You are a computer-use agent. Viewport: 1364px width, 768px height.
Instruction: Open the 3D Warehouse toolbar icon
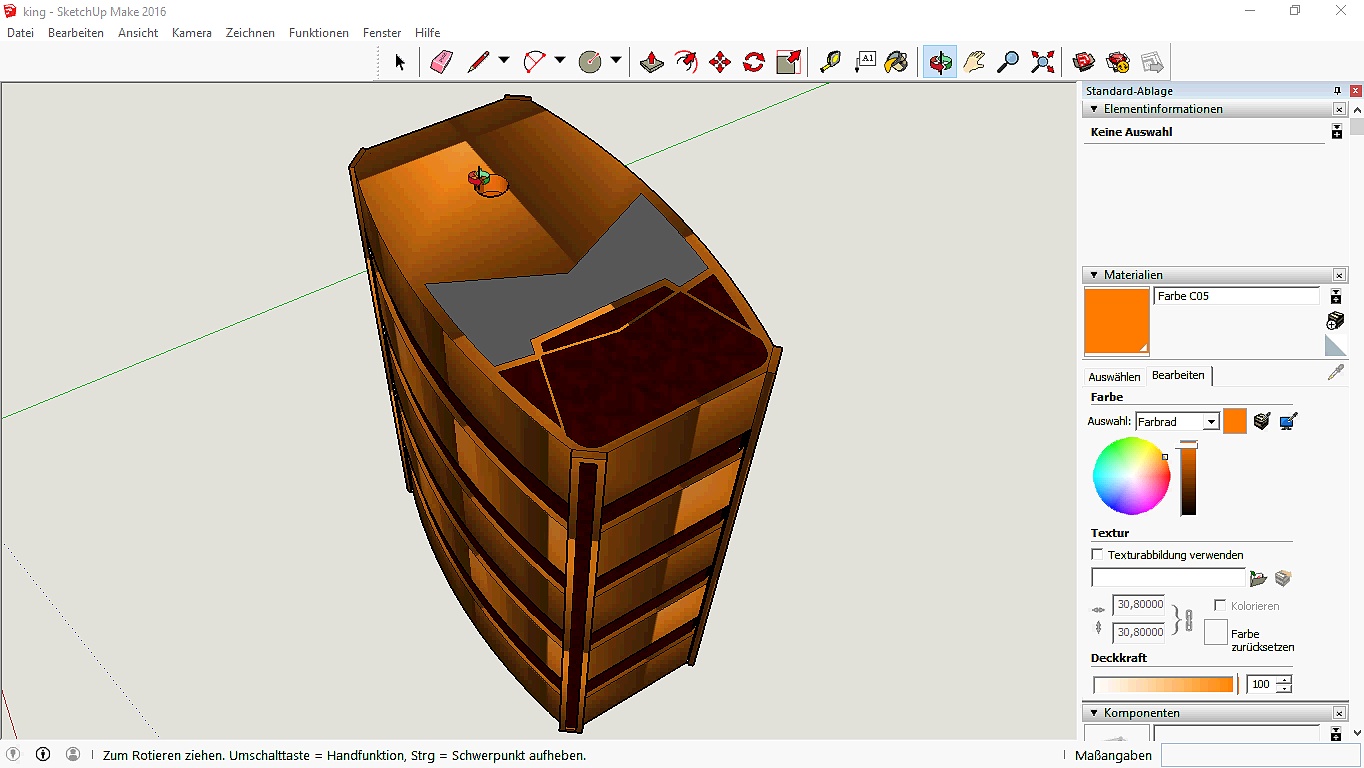(1084, 63)
